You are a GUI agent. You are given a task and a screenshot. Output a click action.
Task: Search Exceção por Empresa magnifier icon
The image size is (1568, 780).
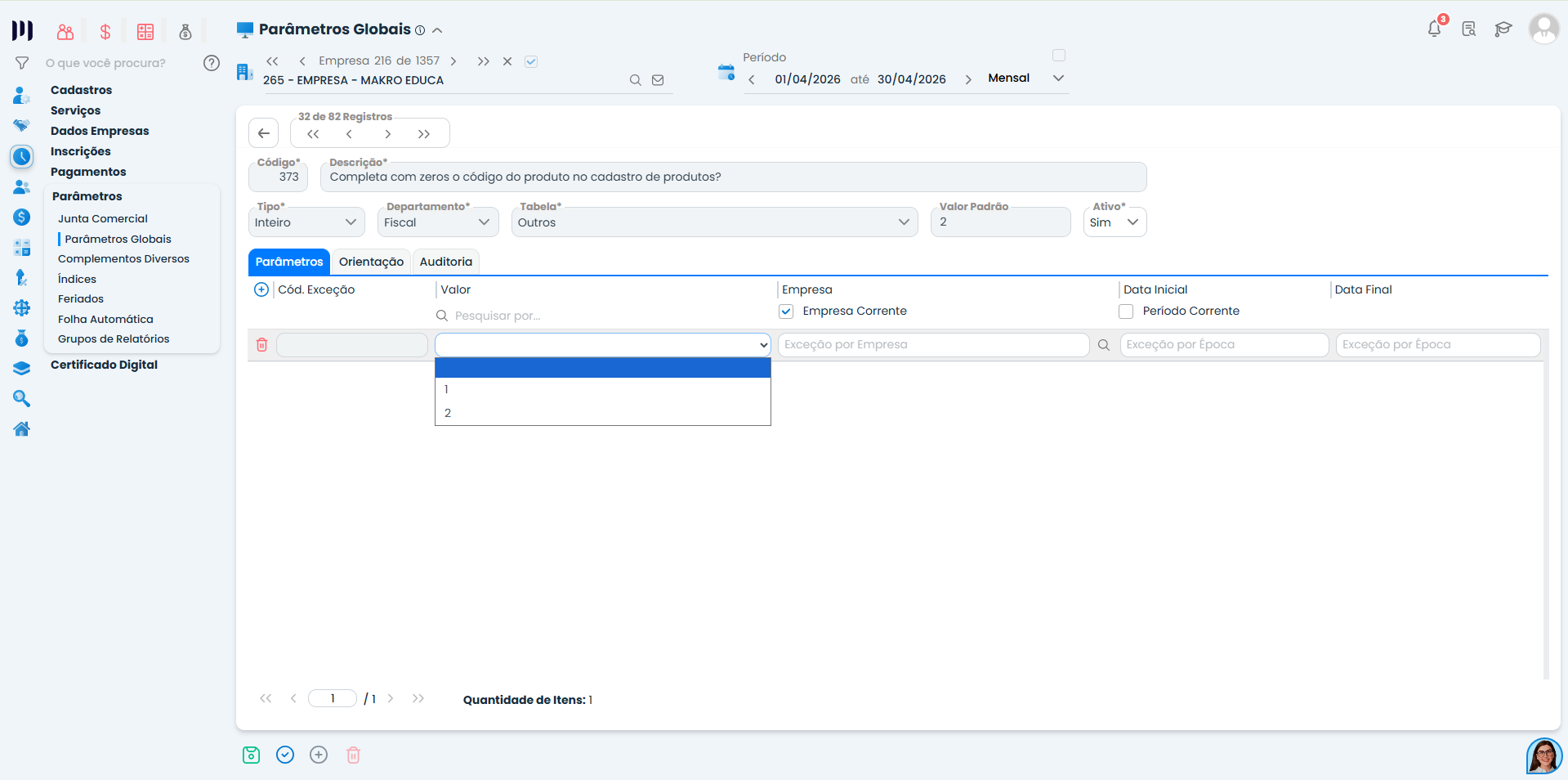point(1104,345)
